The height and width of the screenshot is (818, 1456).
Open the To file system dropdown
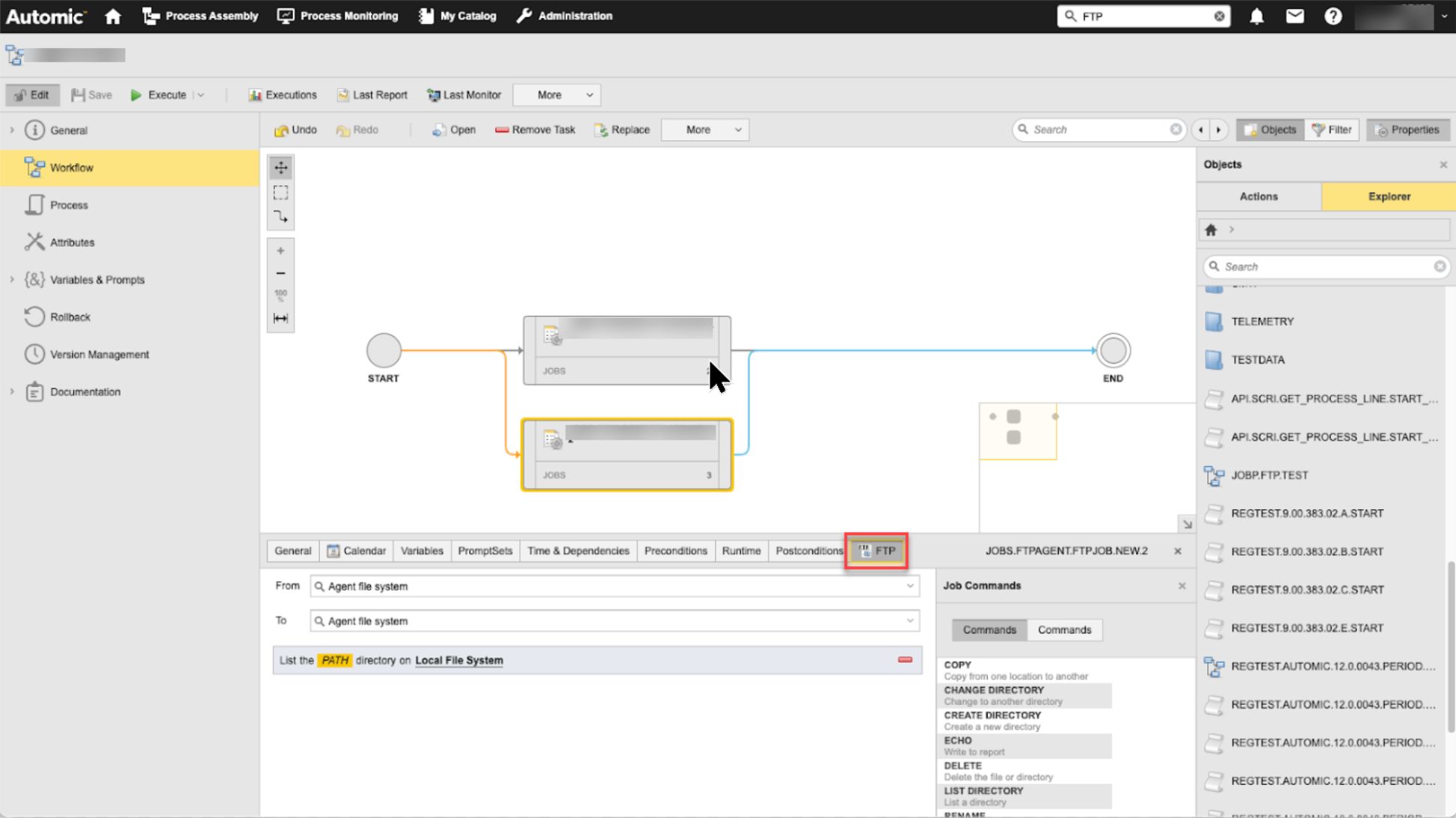tap(910, 621)
